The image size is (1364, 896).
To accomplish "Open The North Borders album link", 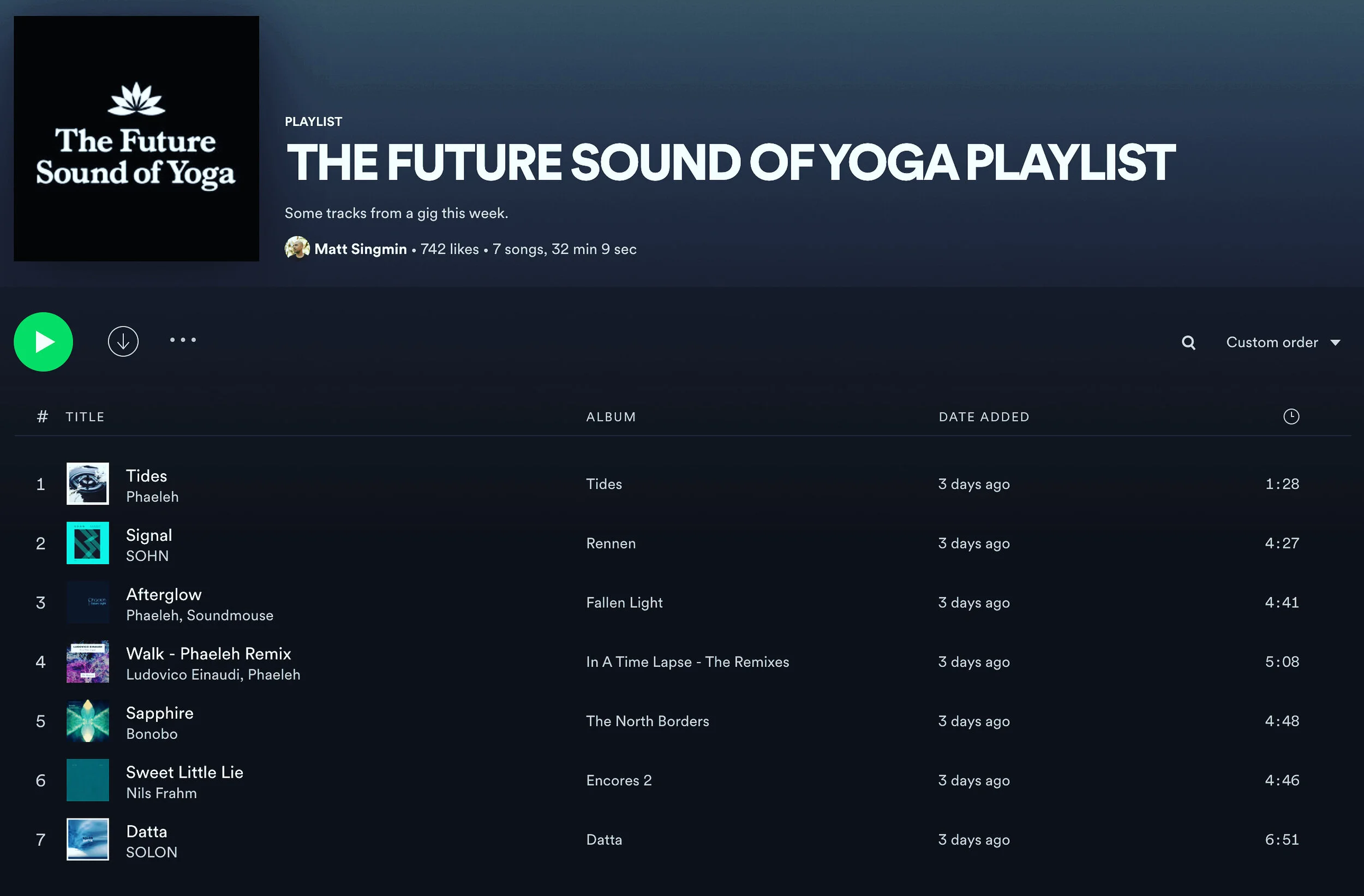I will coord(647,721).
